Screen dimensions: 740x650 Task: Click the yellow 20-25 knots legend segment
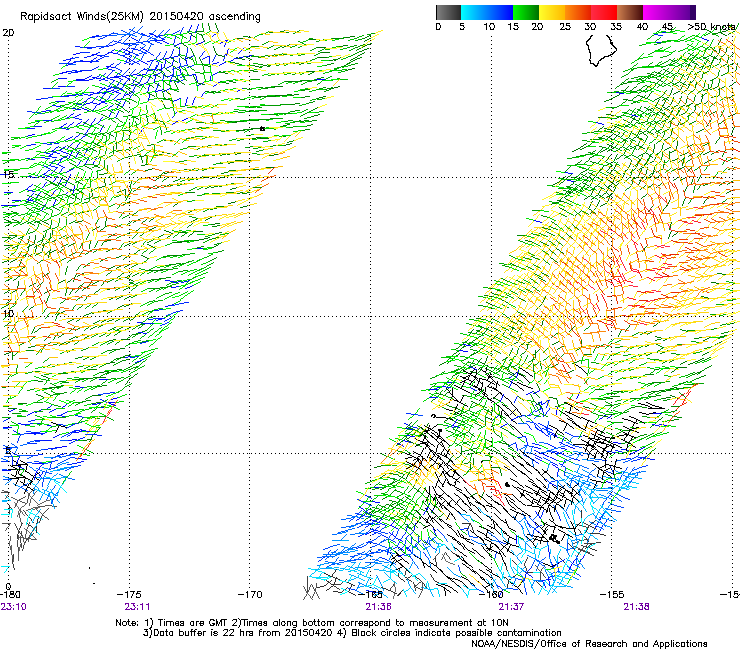pyautogui.click(x=552, y=12)
